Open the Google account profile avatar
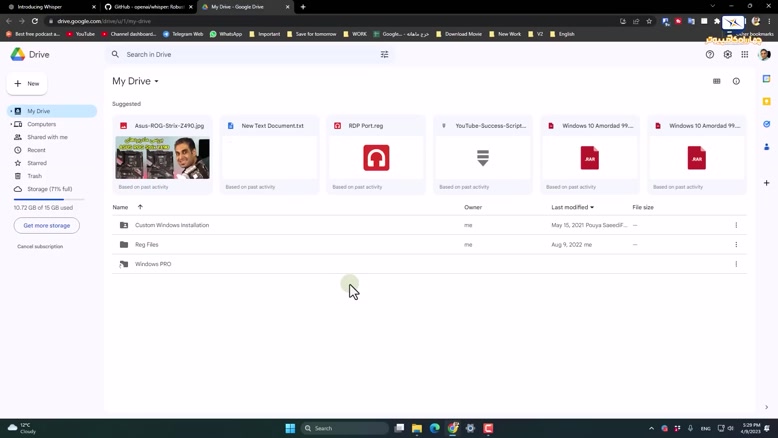 [764, 55]
